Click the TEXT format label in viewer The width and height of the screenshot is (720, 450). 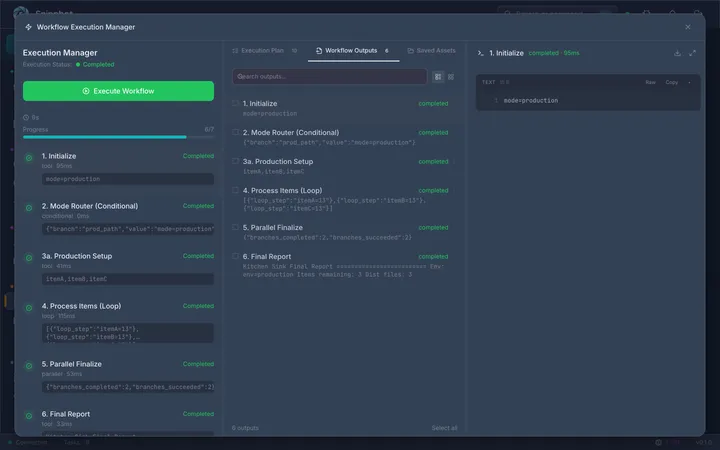coord(489,82)
